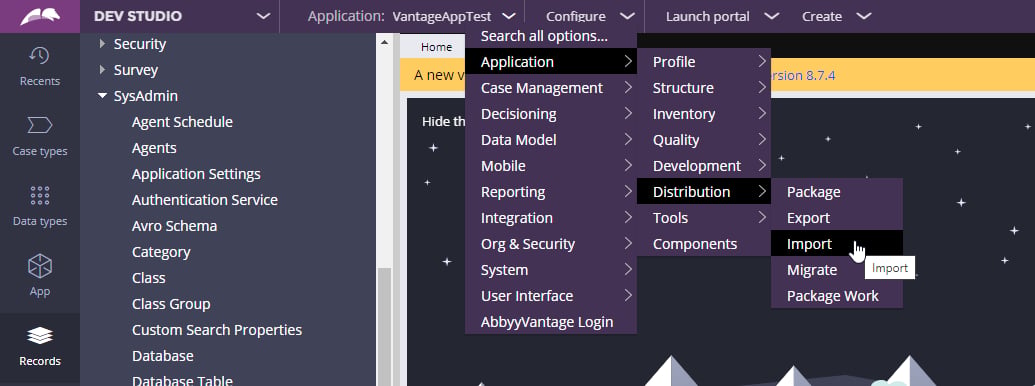Select Database record type
The width and height of the screenshot is (1035, 386).
tap(162, 356)
